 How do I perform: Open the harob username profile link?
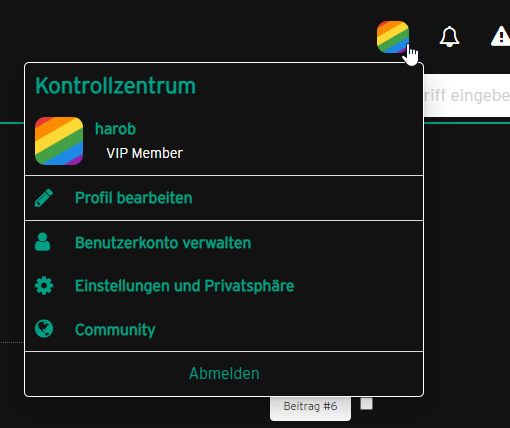pos(115,129)
